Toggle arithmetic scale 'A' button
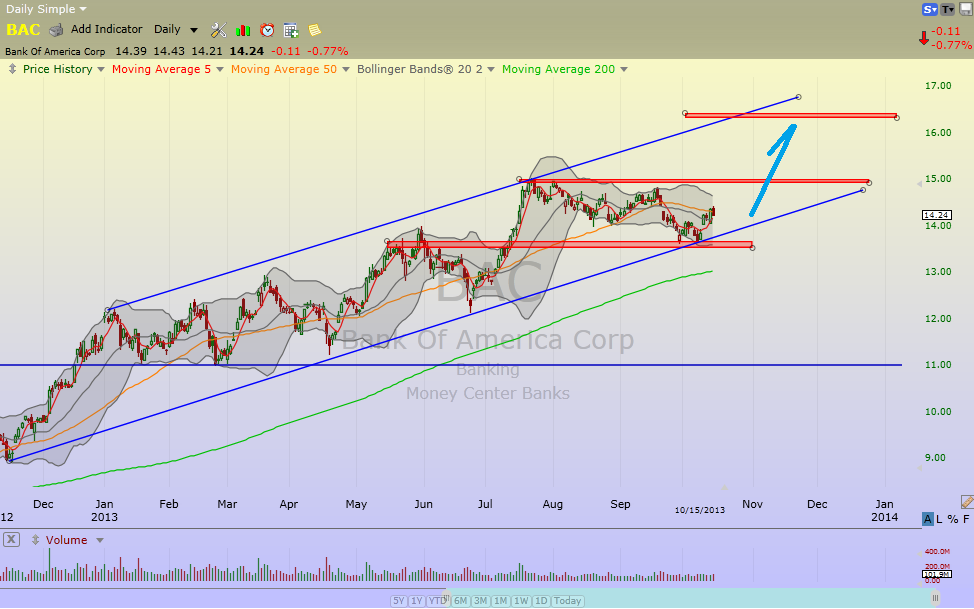974x609 pixels. pos(928,518)
